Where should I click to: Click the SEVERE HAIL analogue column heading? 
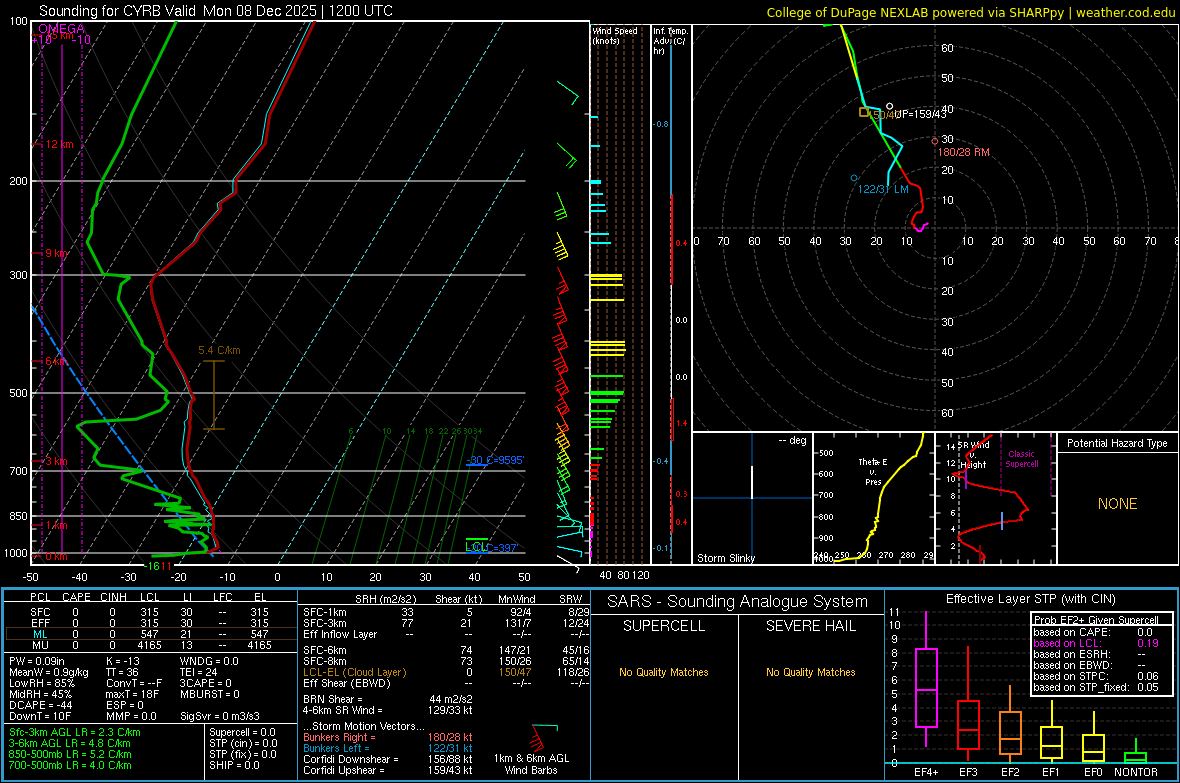(810, 626)
